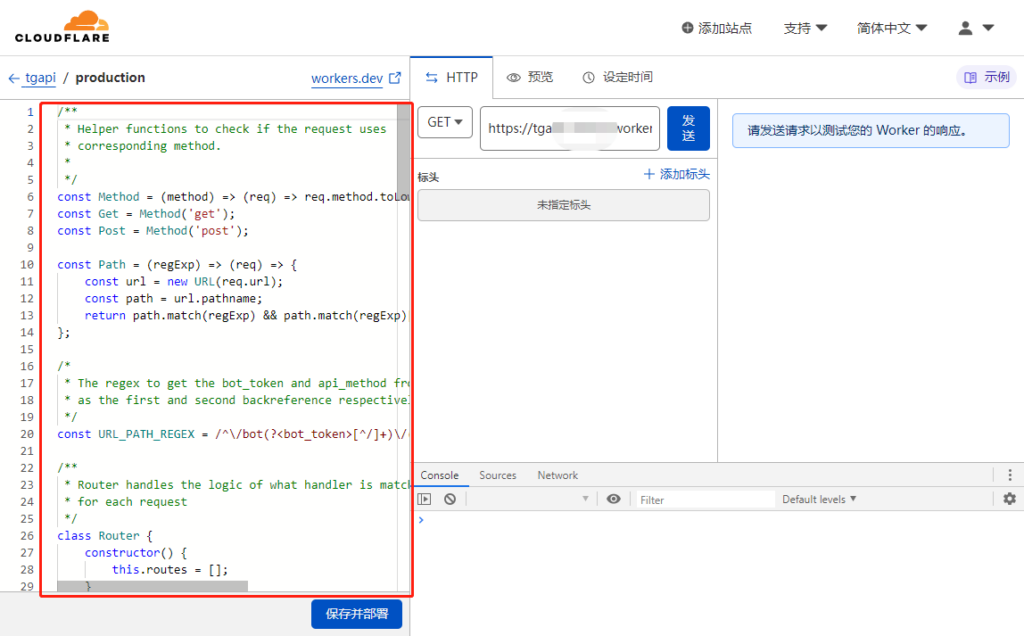Show the console sidebar

[425, 499]
